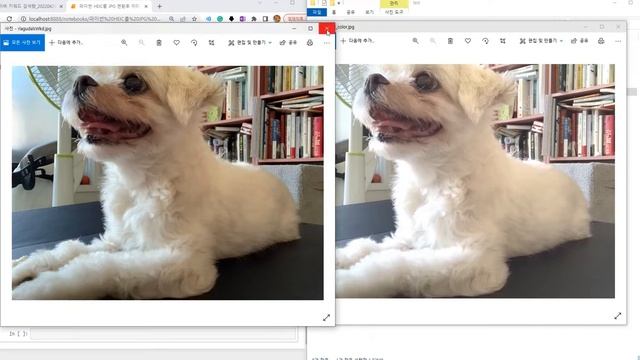The image size is (640, 360).
Task: Open the blue File tab in File Explorer
Action: [x=317, y=12]
